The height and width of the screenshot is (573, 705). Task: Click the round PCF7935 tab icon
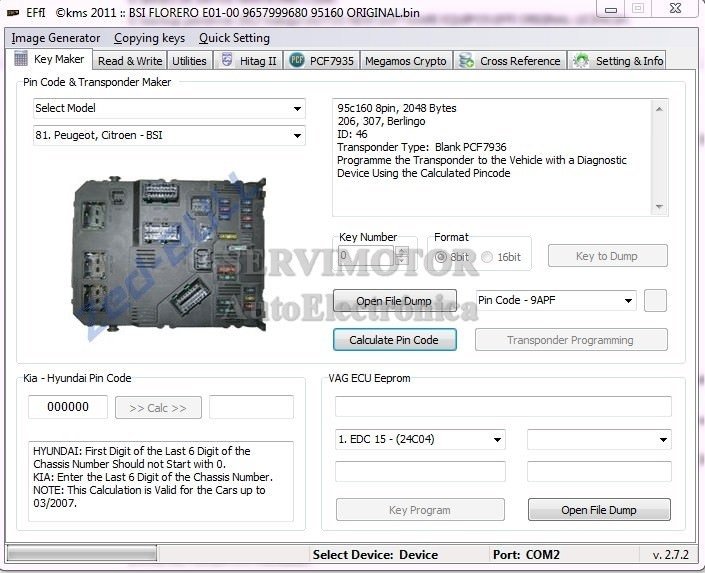click(297, 61)
